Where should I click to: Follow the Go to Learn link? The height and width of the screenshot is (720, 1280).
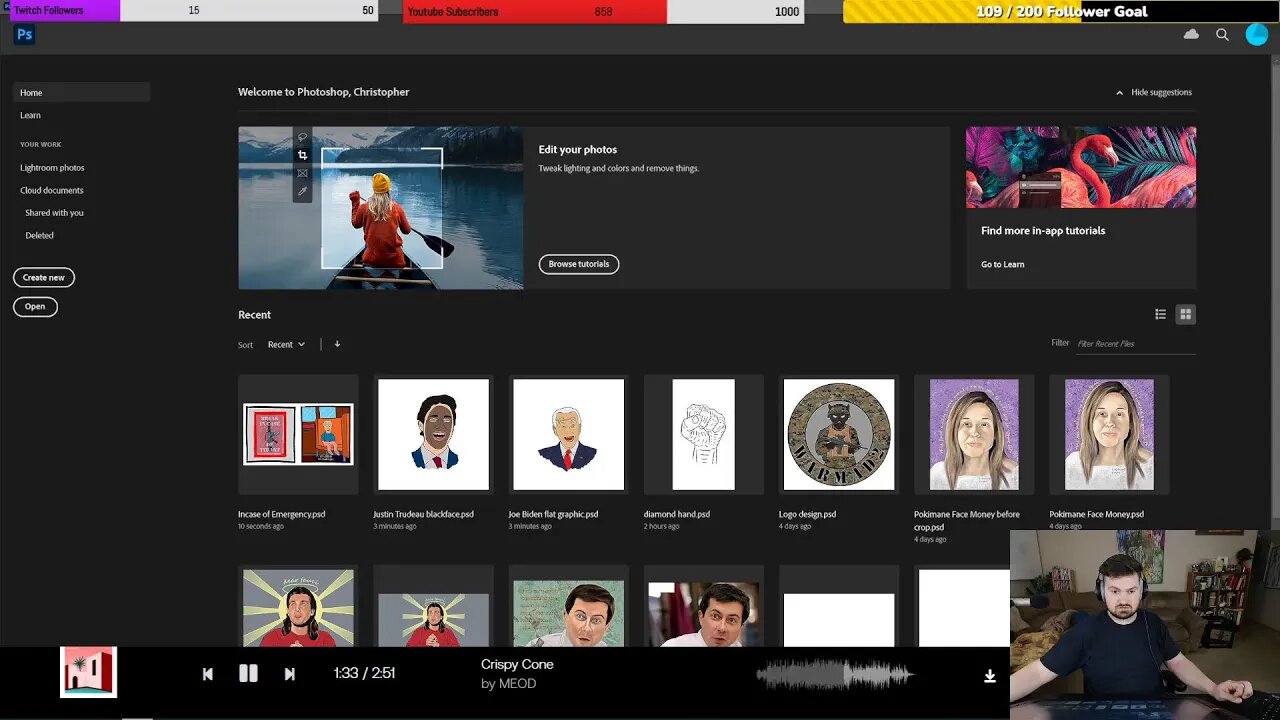click(1002, 264)
